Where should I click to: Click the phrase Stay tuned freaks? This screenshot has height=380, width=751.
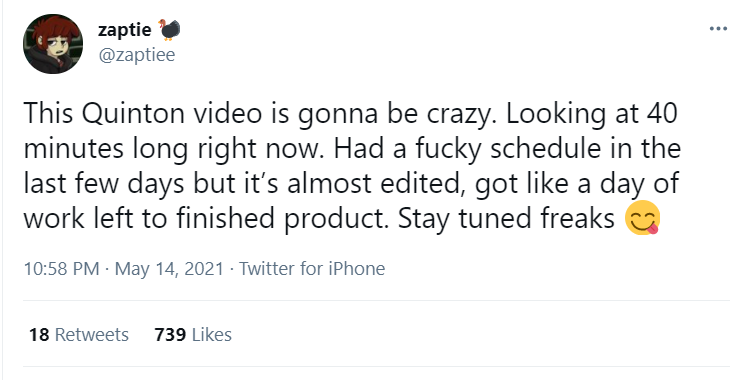pos(506,219)
